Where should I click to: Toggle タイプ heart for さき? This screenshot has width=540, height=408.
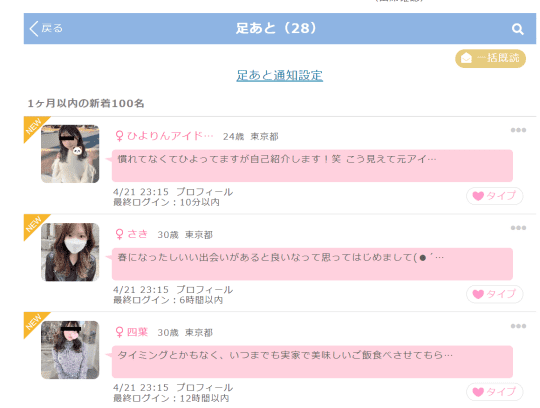click(x=495, y=294)
